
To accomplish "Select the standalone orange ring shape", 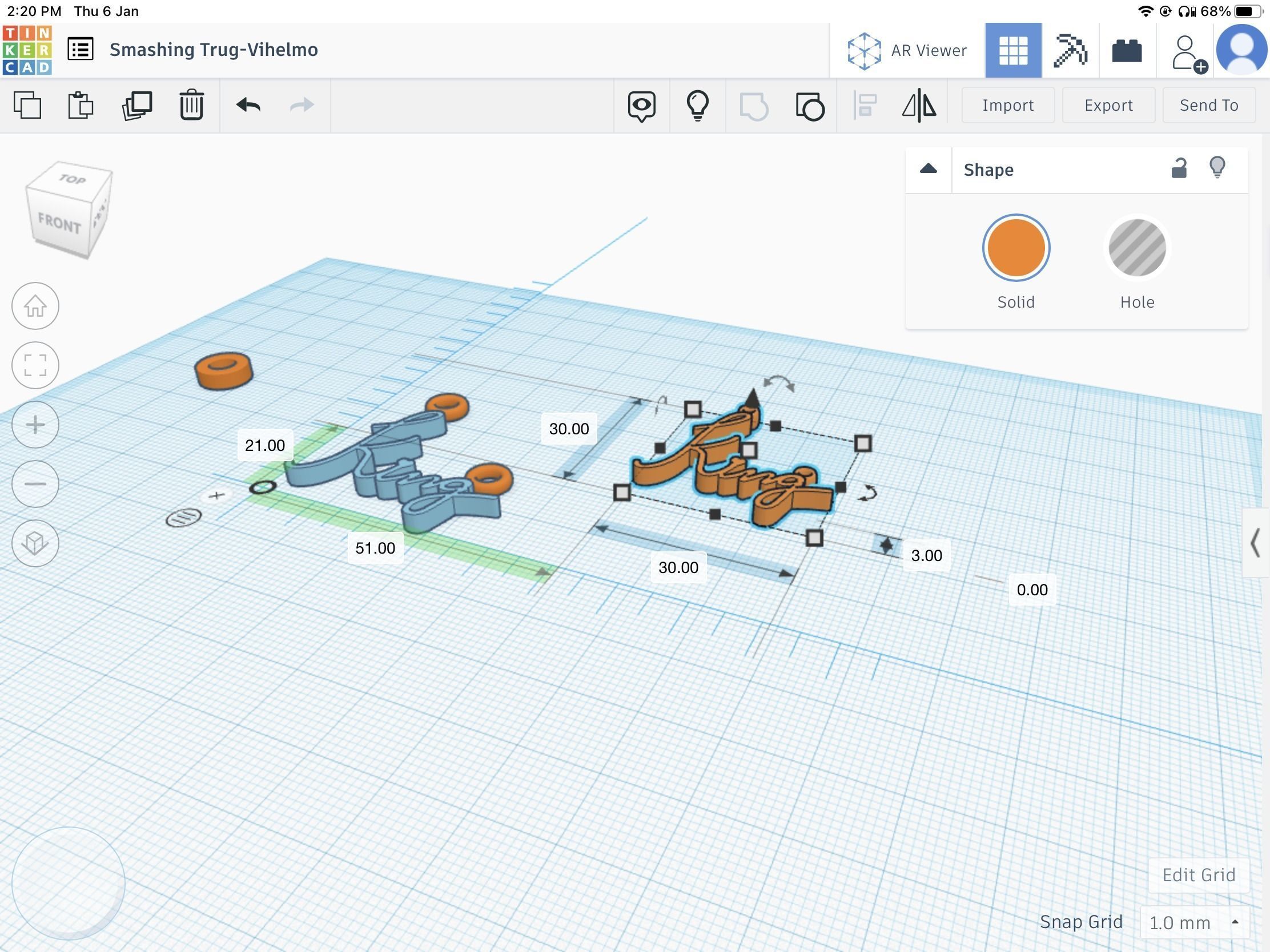I will coord(223,371).
